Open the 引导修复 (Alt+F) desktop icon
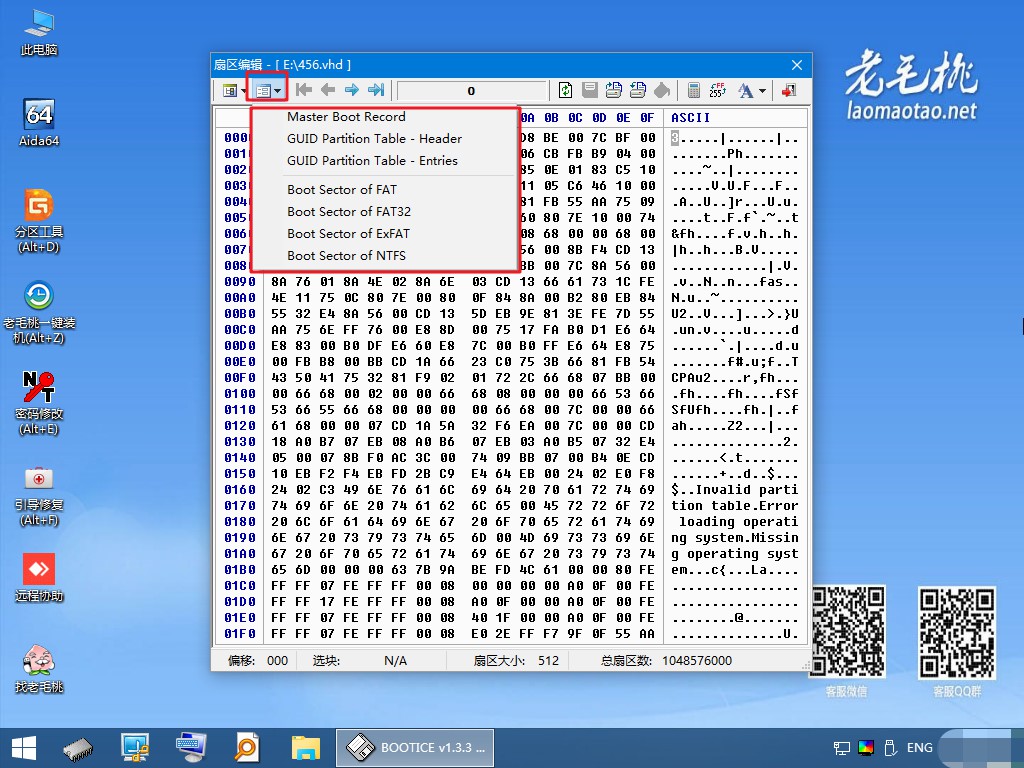The image size is (1024, 768). pos(39,494)
